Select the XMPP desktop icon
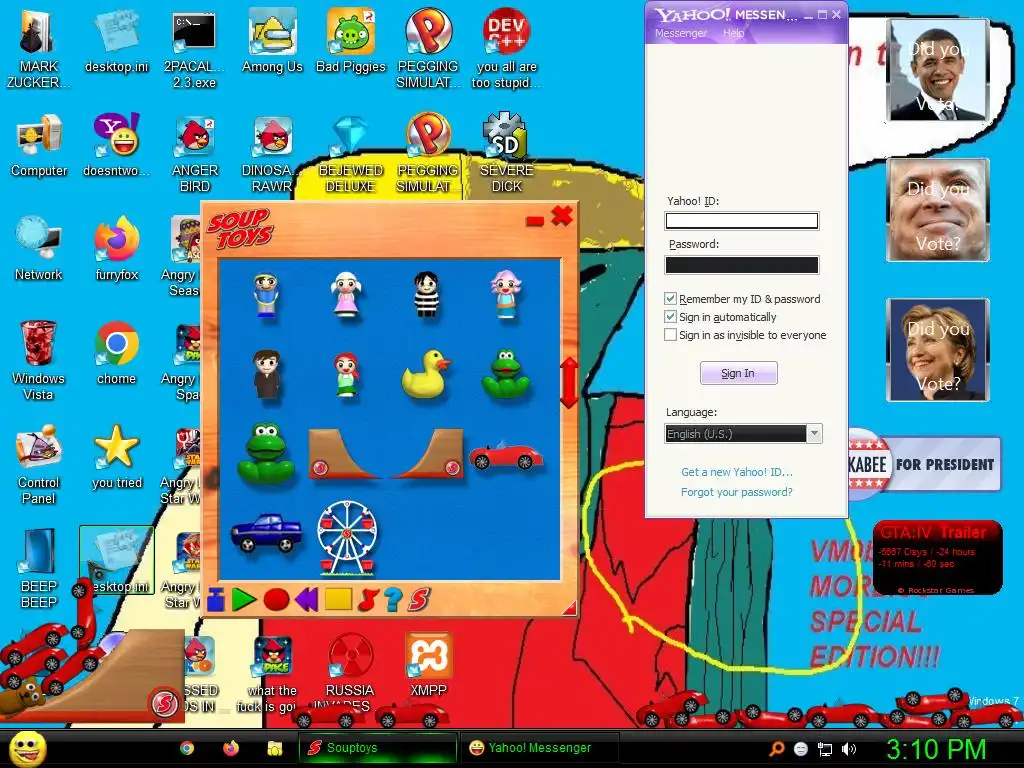 pos(428,665)
